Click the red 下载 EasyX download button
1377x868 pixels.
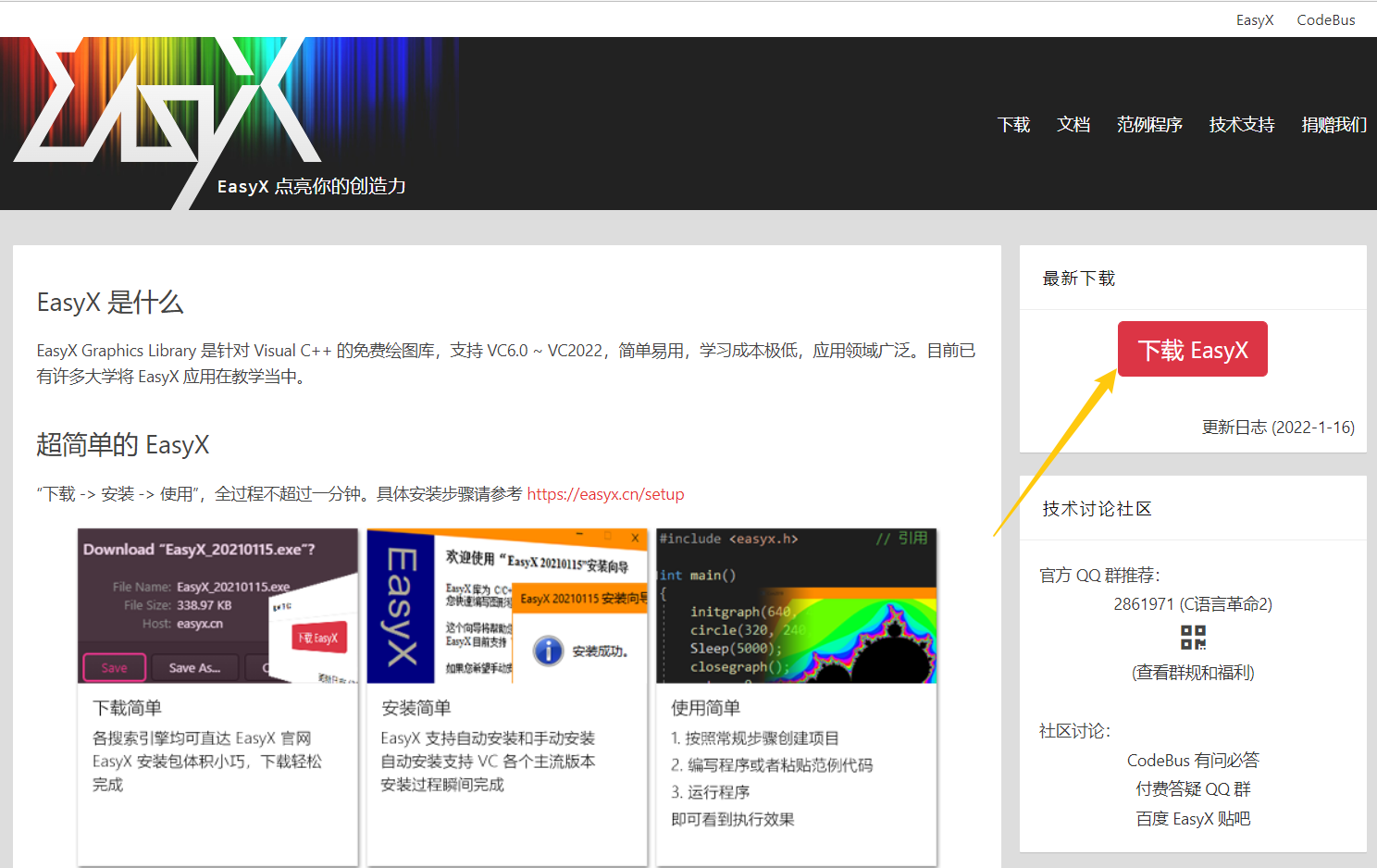tap(1192, 349)
